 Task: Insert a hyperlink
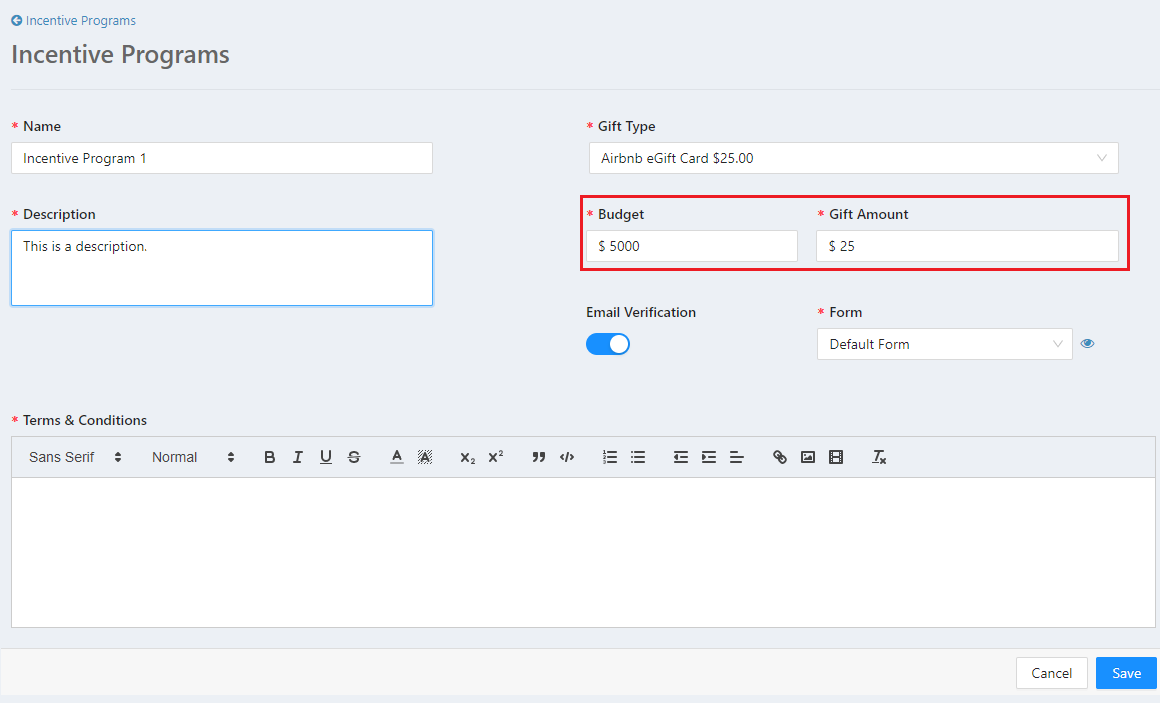coord(780,457)
